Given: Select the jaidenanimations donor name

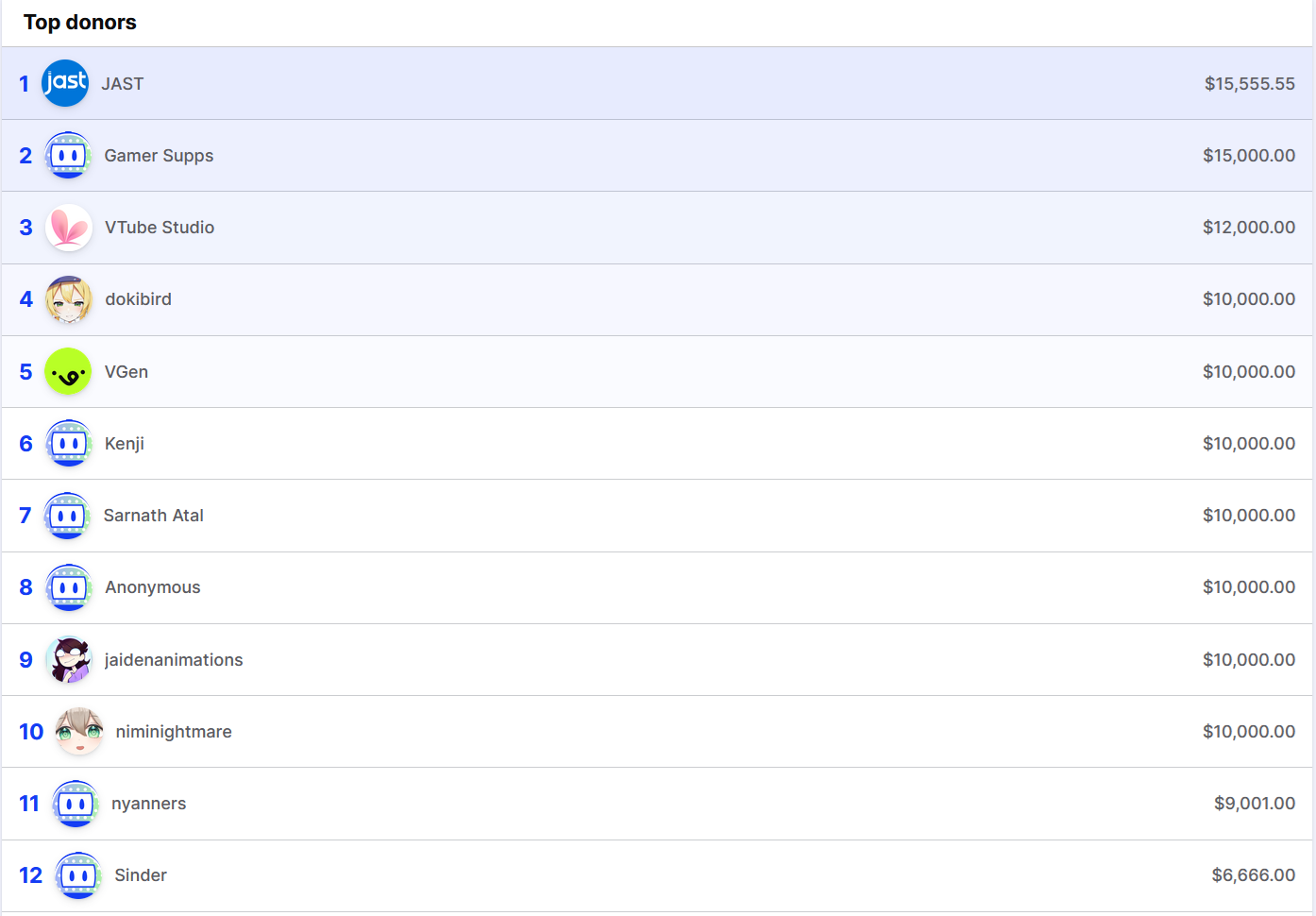Looking at the screenshot, I should coord(174,660).
